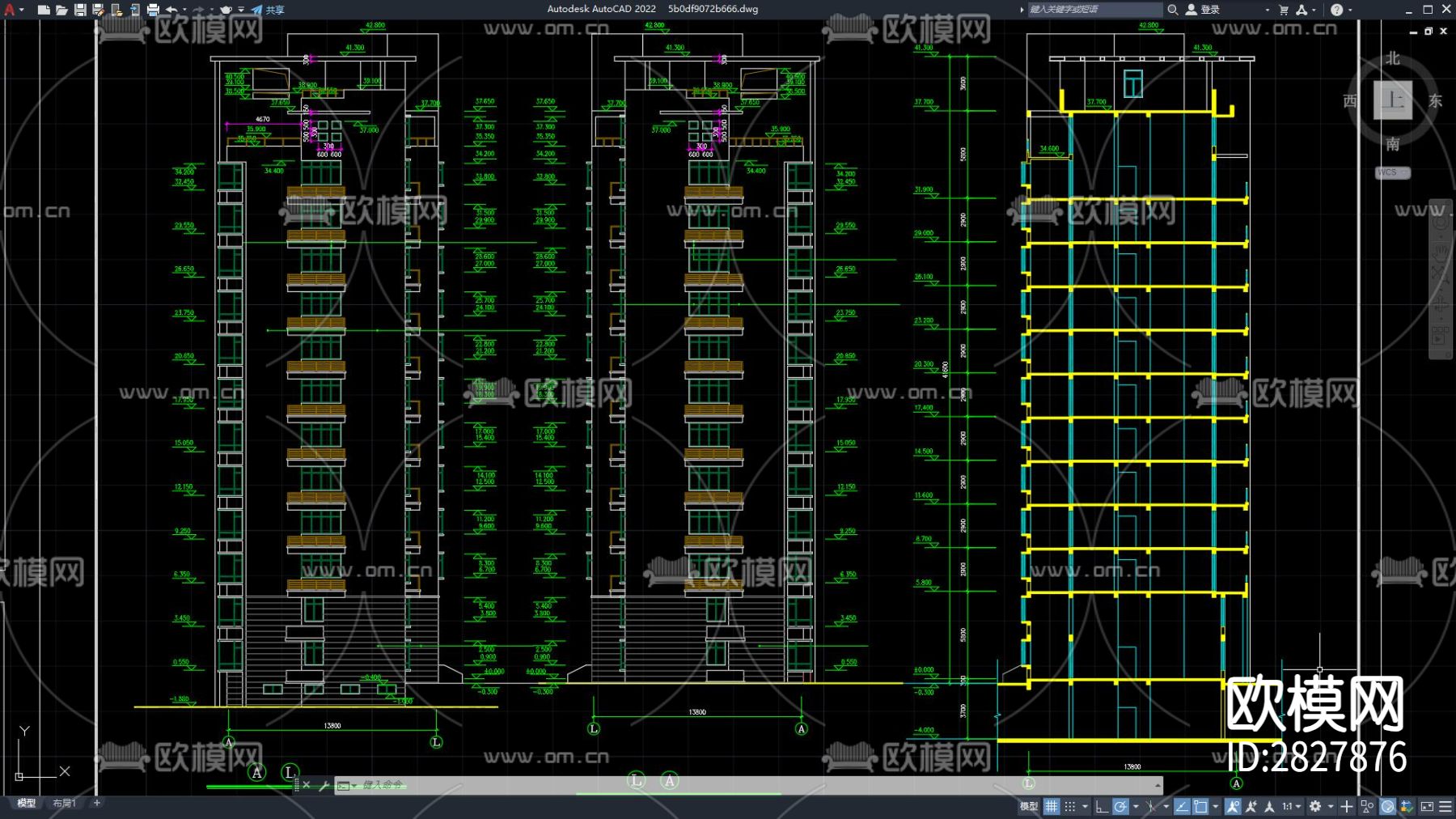This screenshot has height=819, width=1456.
Task: Open a file with the Open icon
Action: [x=61, y=10]
